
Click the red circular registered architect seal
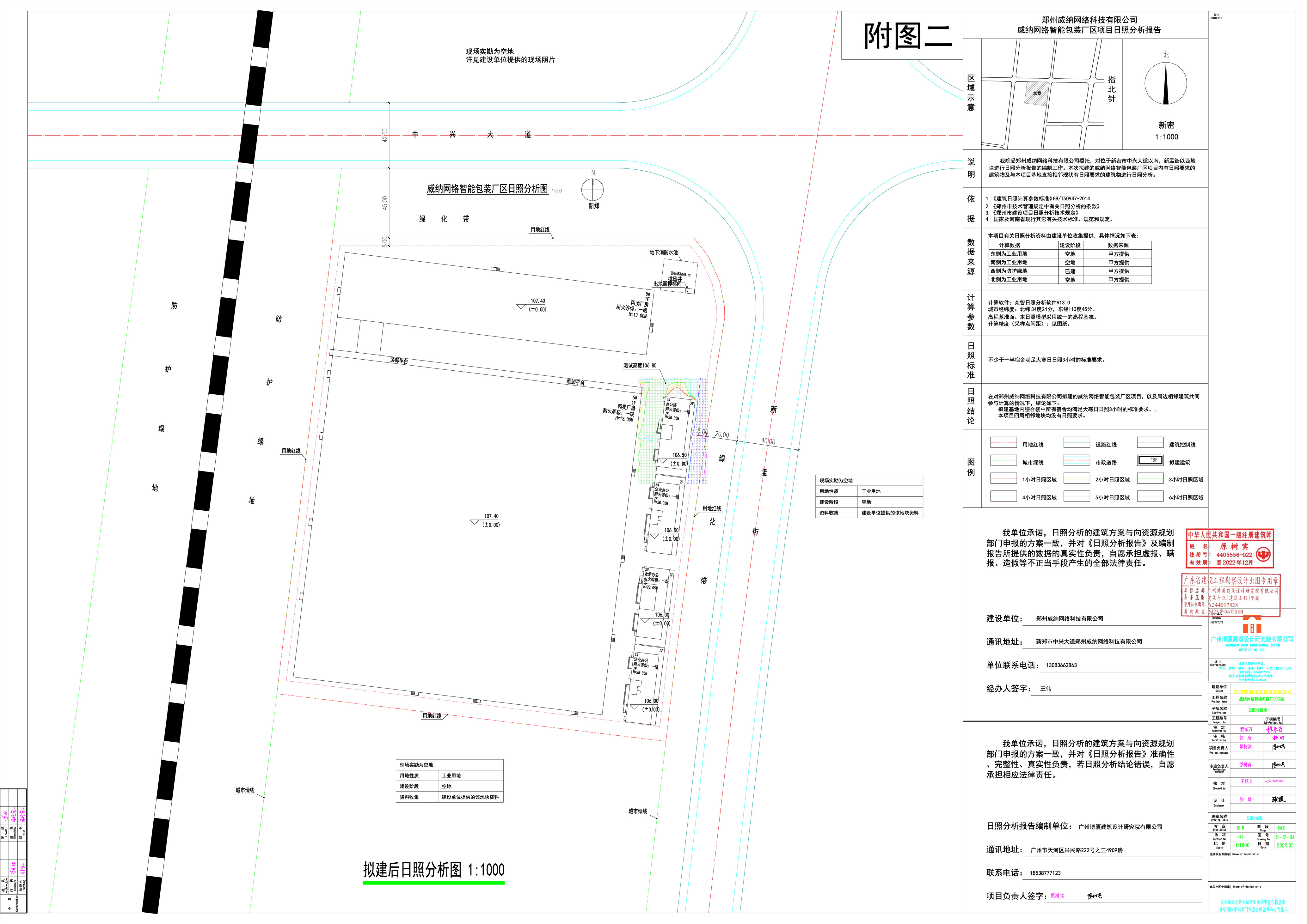(x=1263, y=554)
